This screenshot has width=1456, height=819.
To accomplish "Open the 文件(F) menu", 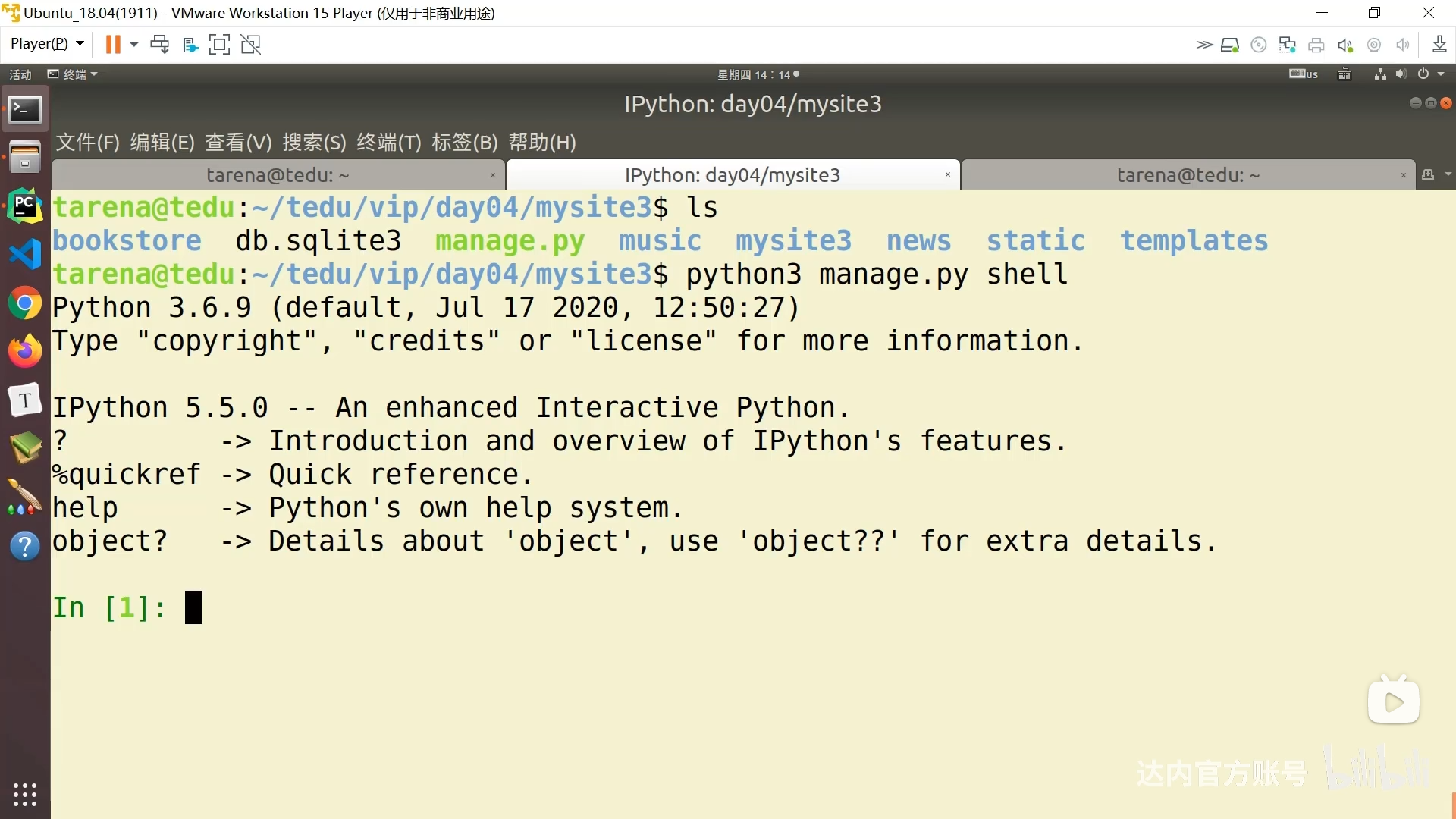I will tap(87, 143).
